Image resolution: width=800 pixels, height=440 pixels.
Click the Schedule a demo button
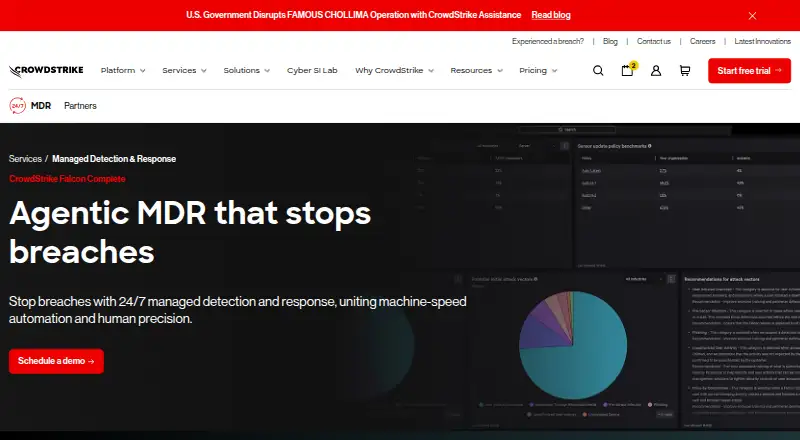[x=56, y=361]
